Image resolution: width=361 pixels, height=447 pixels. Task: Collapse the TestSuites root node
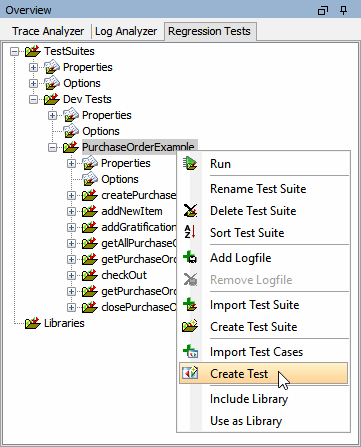pyautogui.click(x=14, y=52)
